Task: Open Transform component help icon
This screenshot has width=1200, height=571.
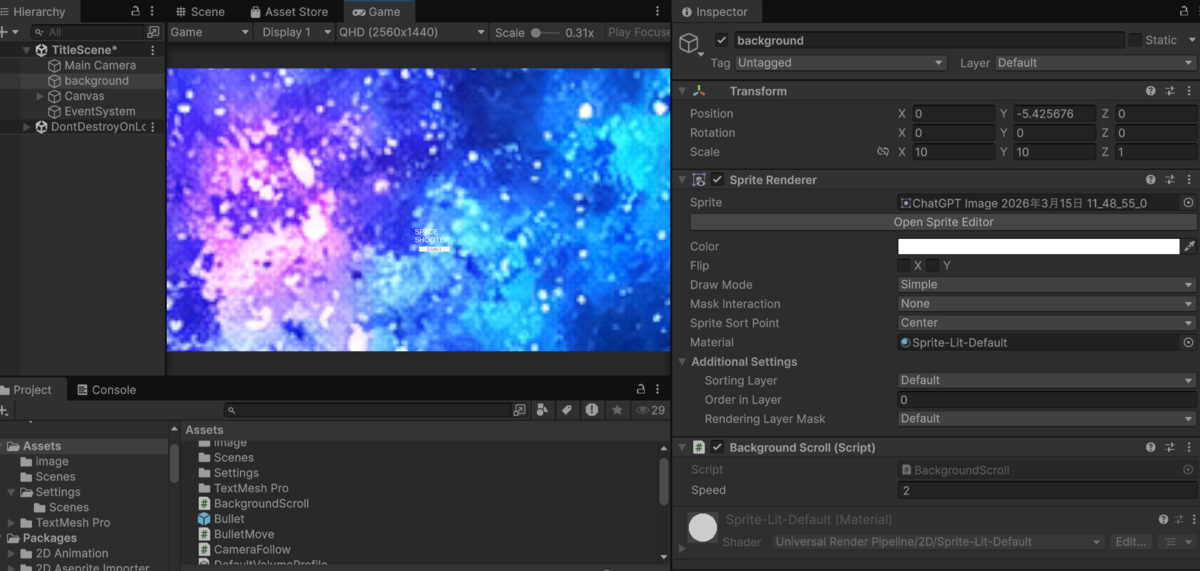Action: [1151, 91]
